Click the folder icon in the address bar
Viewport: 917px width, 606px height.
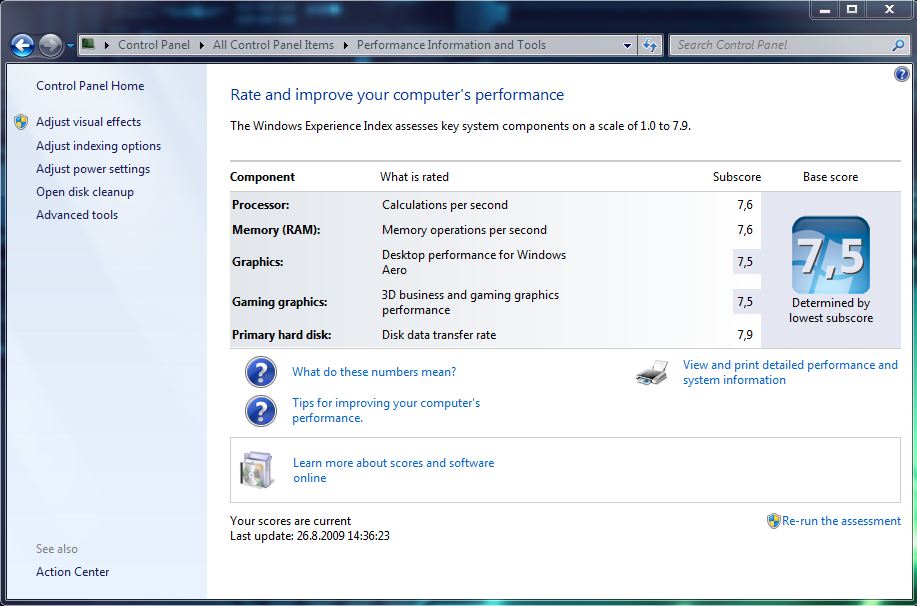tap(88, 45)
